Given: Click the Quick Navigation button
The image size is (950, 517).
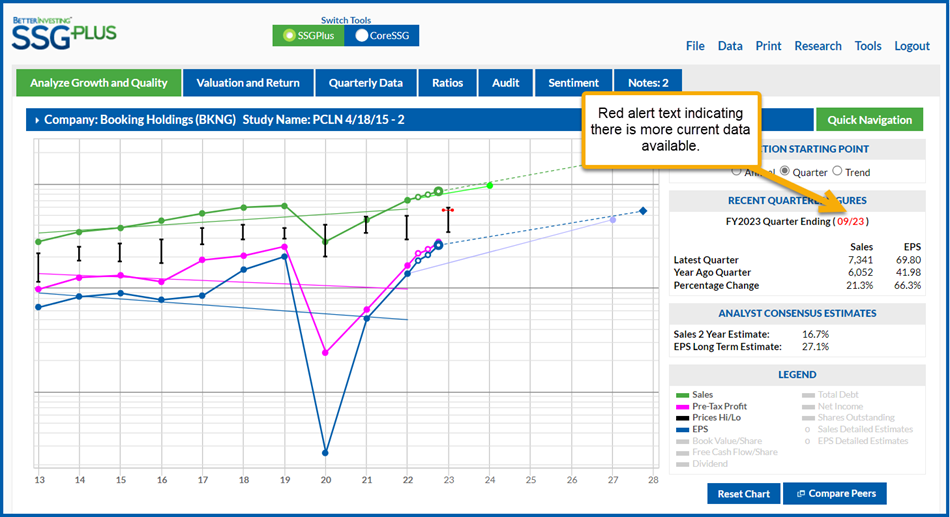Looking at the screenshot, I should pyautogui.click(x=869, y=120).
